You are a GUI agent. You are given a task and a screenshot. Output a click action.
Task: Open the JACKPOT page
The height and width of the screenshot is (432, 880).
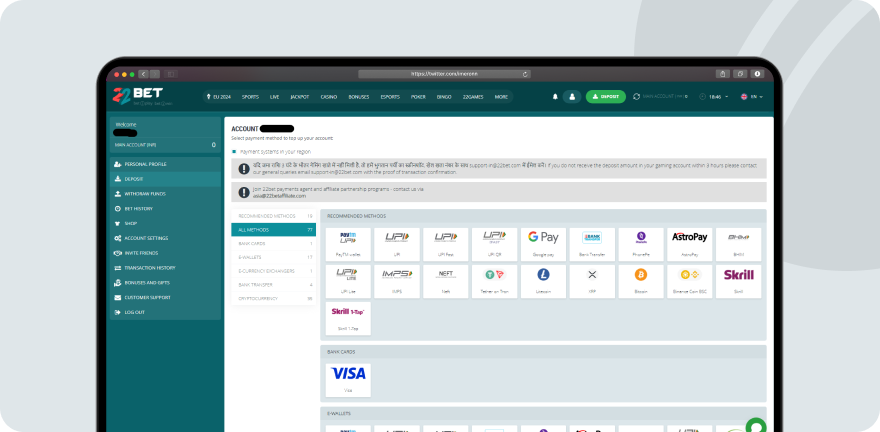tap(300, 96)
